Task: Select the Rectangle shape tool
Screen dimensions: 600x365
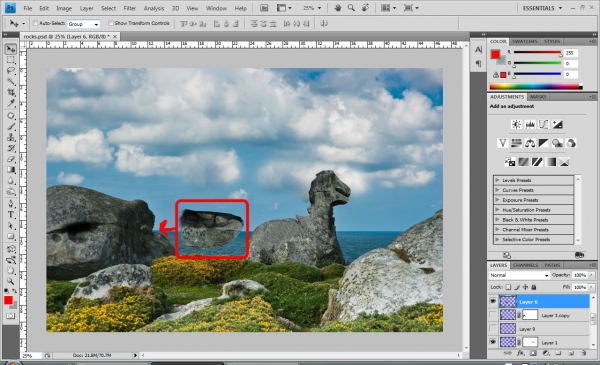Action: (x=11, y=236)
